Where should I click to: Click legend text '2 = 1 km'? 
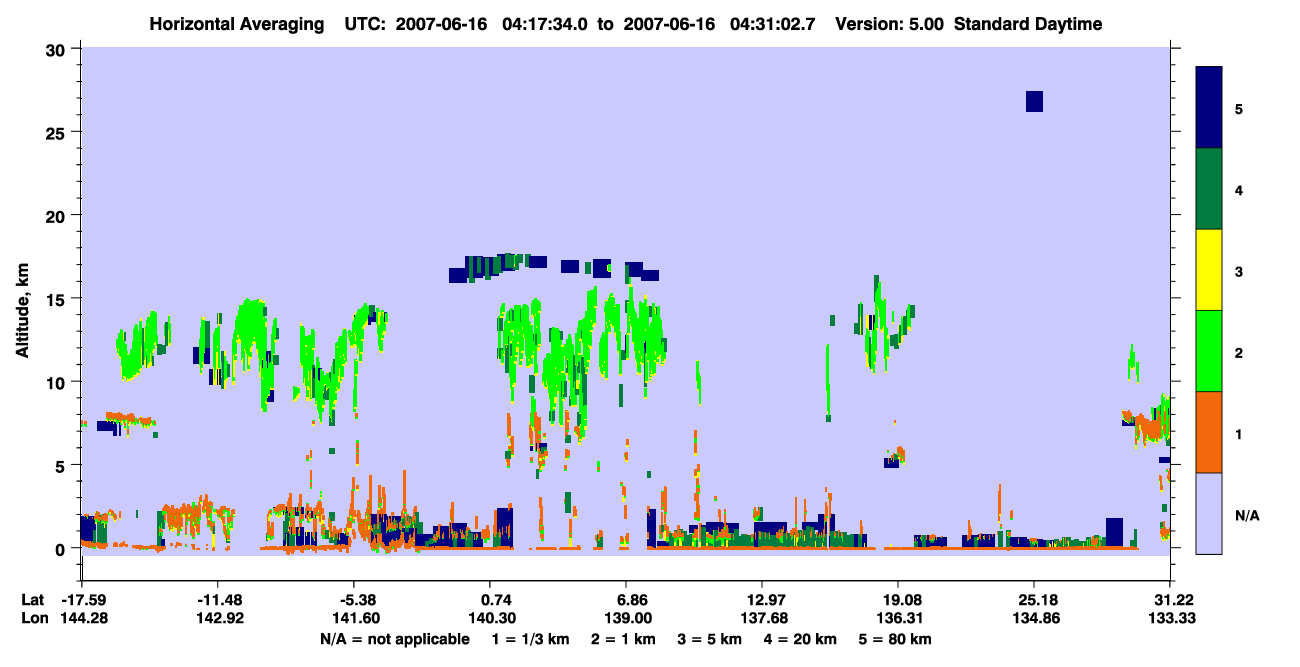(622, 638)
